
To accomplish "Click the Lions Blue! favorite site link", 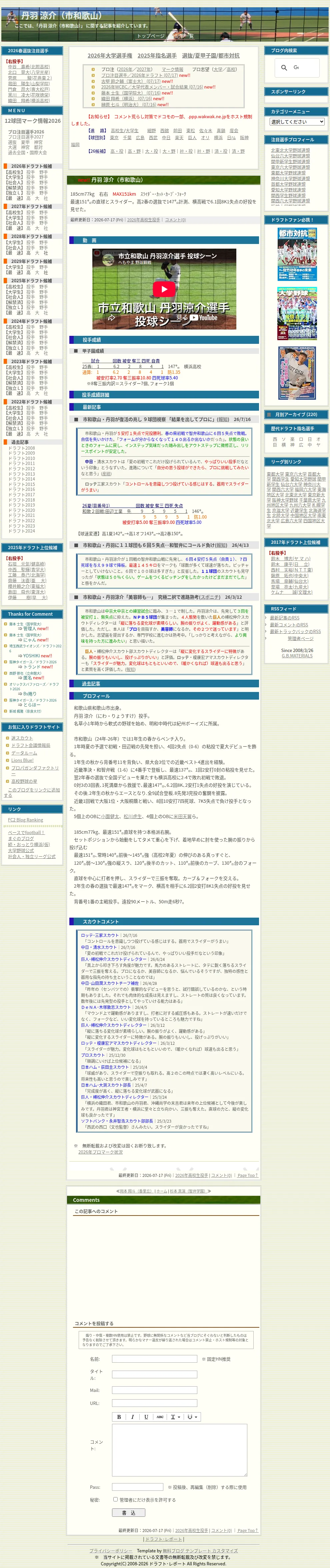I will 22,760.
